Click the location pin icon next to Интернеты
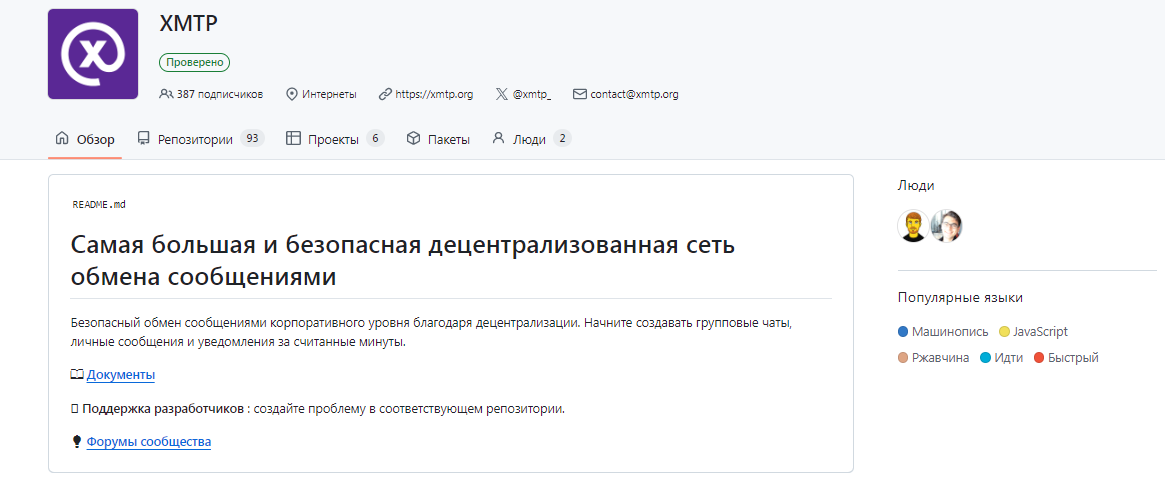 click(x=292, y=94)
